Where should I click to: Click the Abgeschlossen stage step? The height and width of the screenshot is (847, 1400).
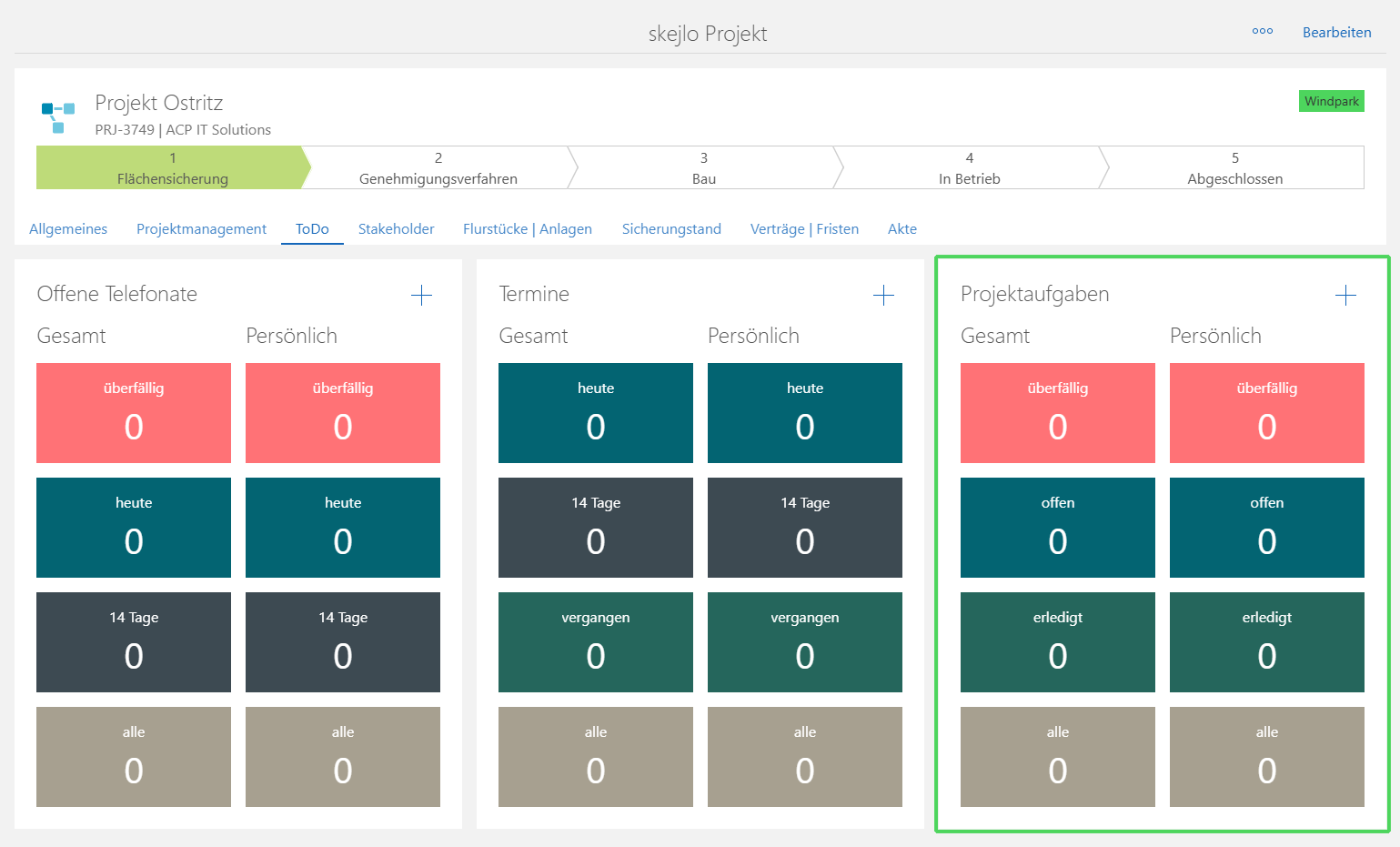click(x=1234, y=168)
